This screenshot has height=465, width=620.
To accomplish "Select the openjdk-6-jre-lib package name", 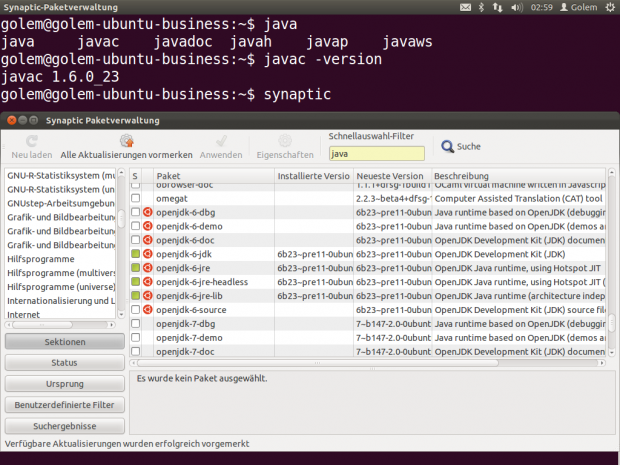I will click(189, 296).
